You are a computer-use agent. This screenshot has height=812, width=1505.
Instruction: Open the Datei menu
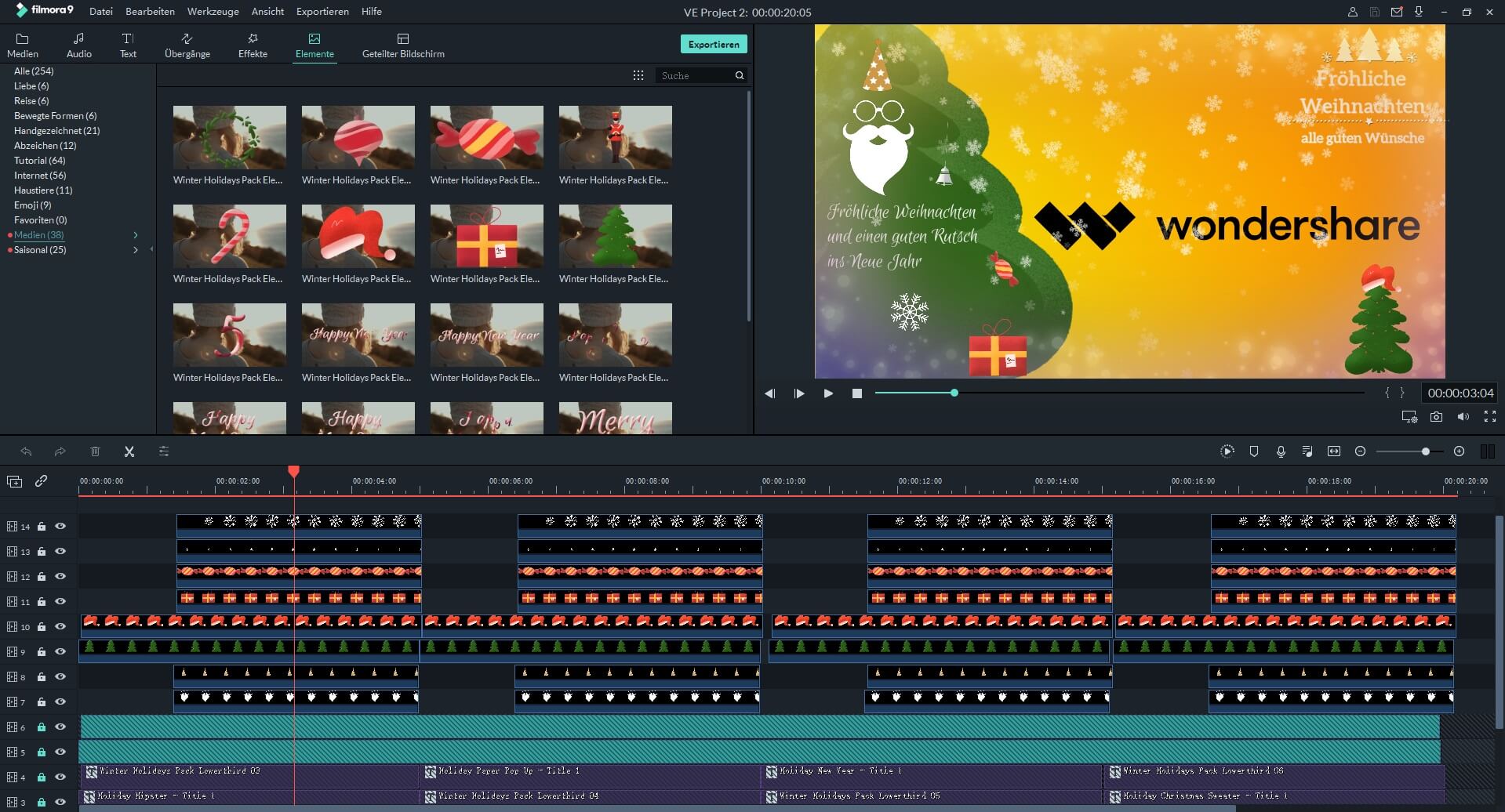click(x=101, y=12)
